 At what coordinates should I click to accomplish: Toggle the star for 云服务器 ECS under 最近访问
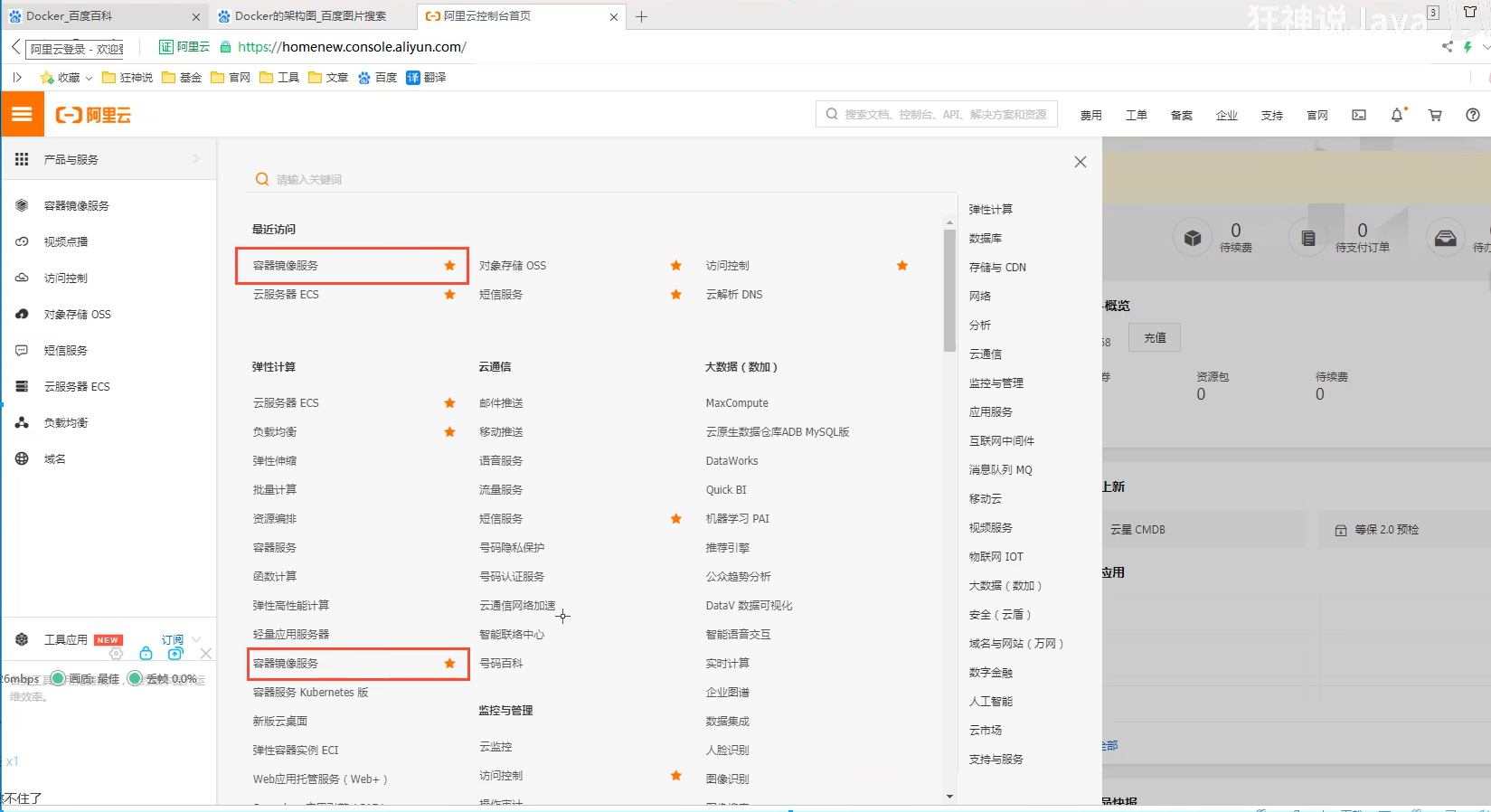pos(449,294)
